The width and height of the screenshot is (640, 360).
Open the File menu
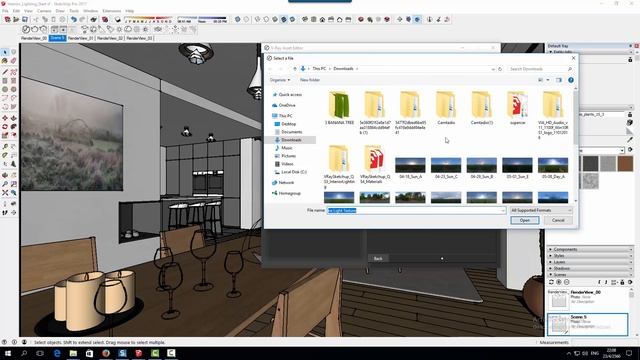5,11
